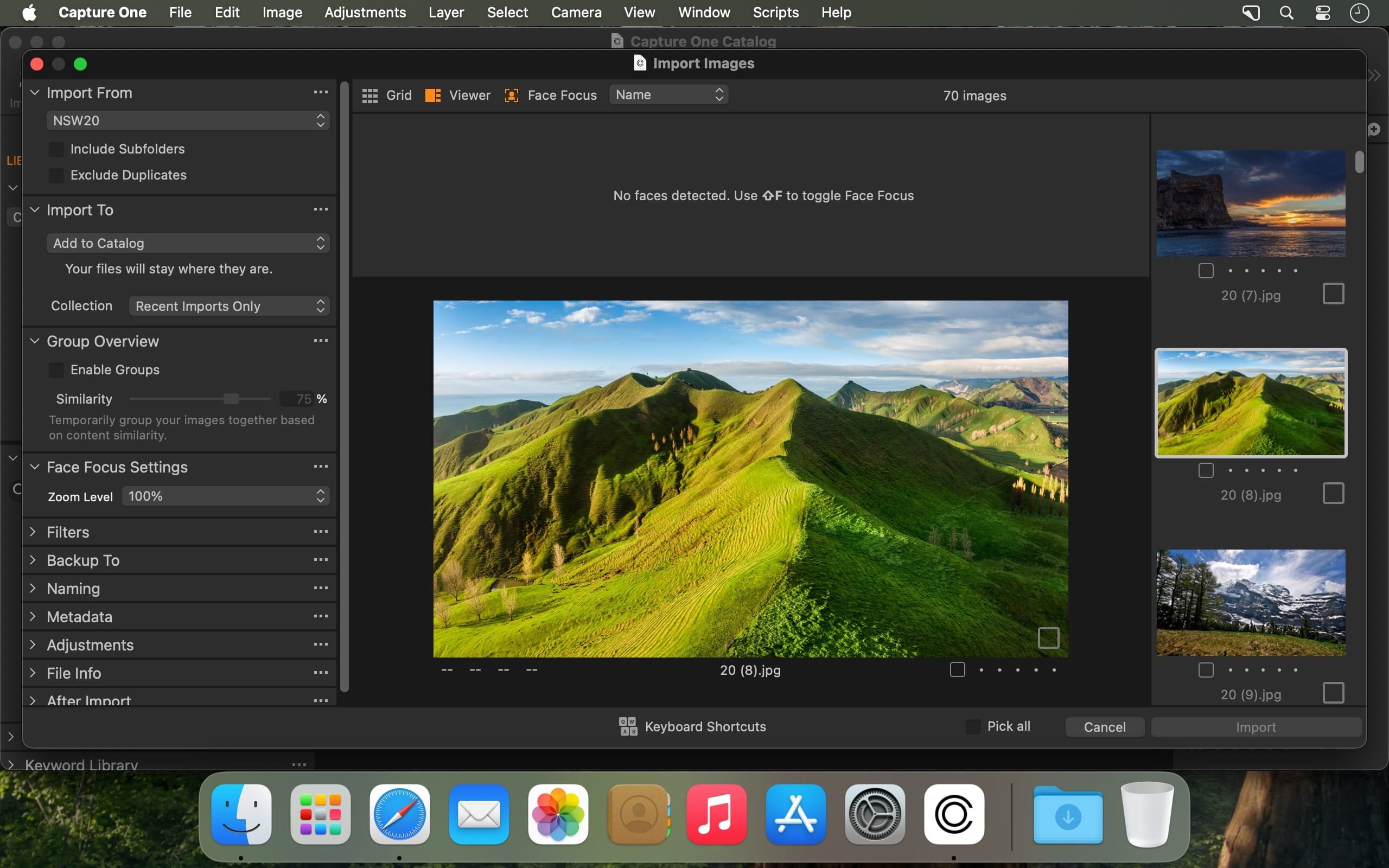Tick the Pick all checkbox

(x=973, y=726)
